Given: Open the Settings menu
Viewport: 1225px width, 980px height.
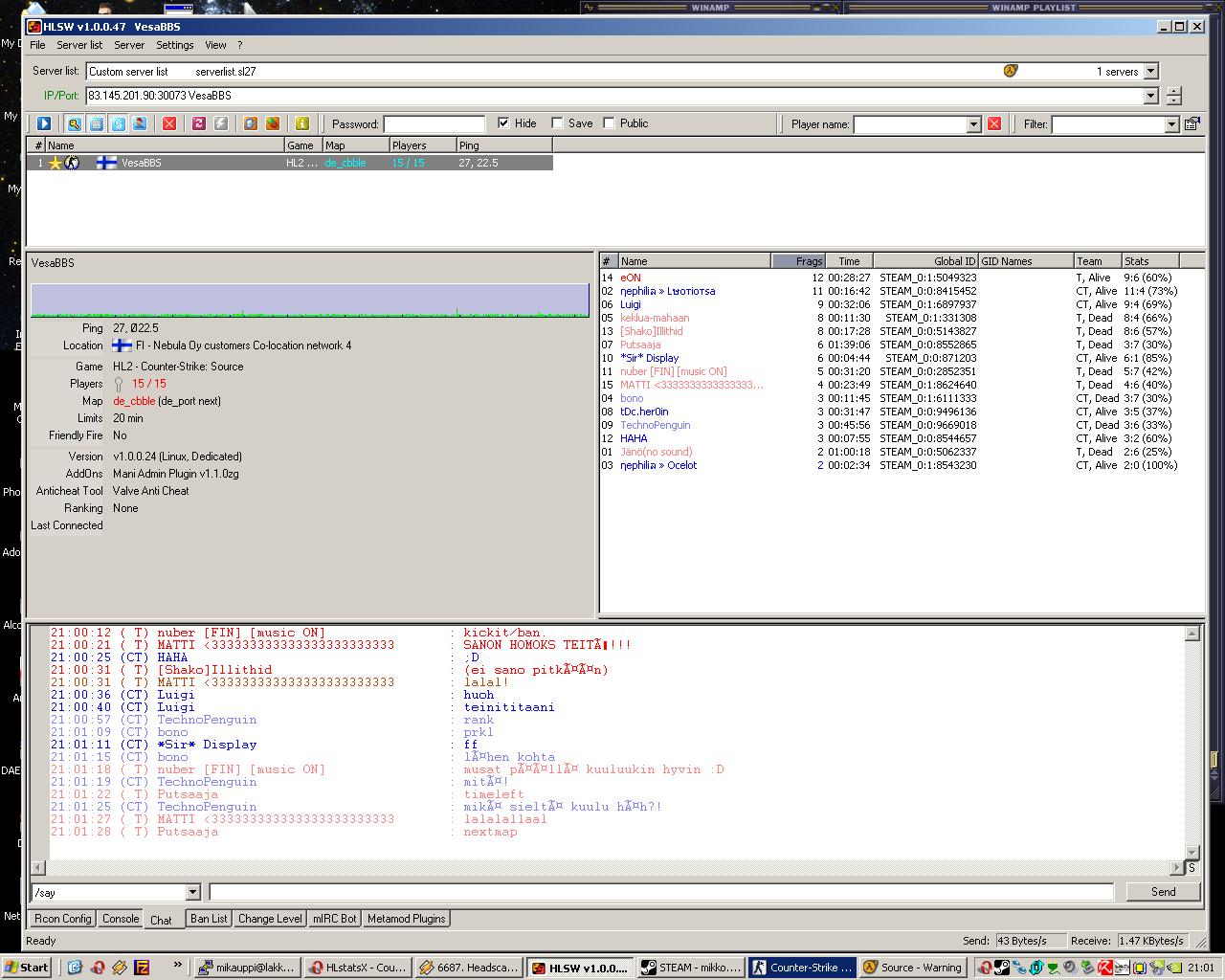Looking at the screenshot, I should (x=174, y=45).
